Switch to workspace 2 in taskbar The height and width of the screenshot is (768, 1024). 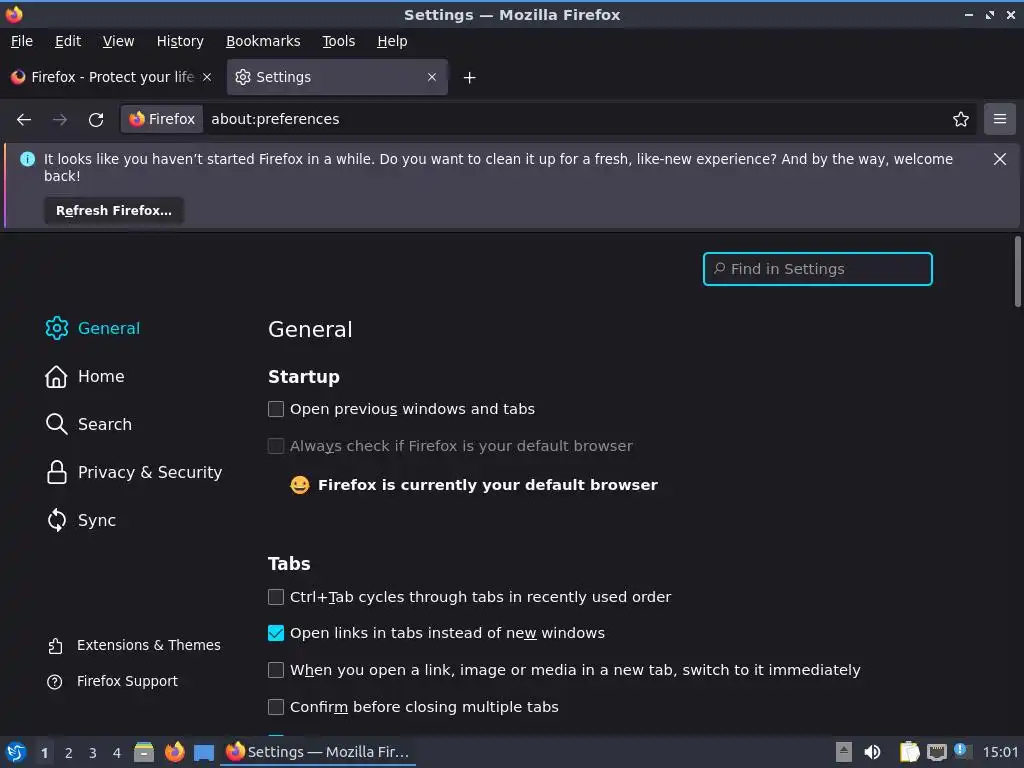[x=69, y=753]
